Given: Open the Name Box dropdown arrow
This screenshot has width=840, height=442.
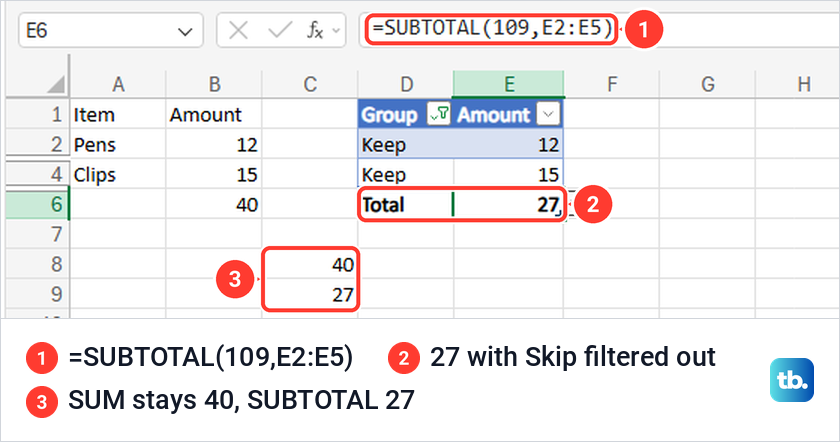Looking at the screenshot, I should [185, 32].
